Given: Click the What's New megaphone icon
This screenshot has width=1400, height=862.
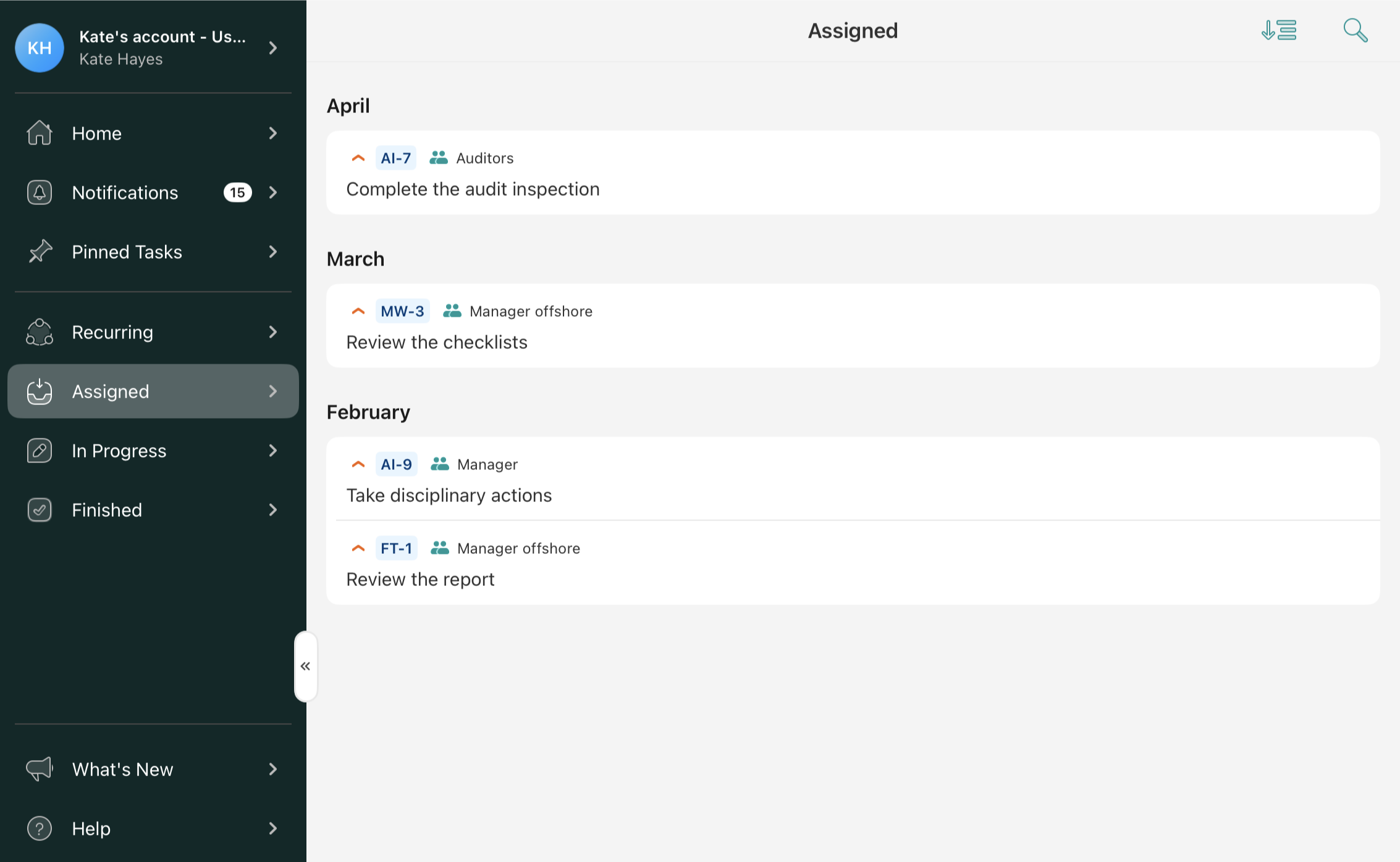Looking at the screenshot, I should point(40,769).
